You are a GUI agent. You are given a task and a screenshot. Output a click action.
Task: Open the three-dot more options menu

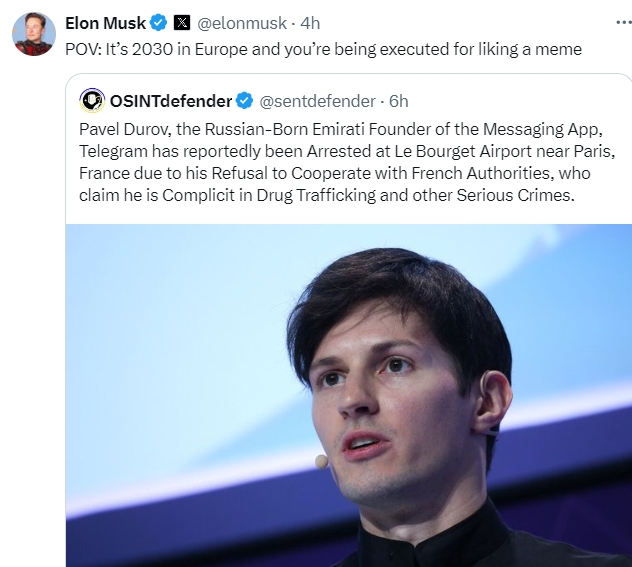pos(610,22)
